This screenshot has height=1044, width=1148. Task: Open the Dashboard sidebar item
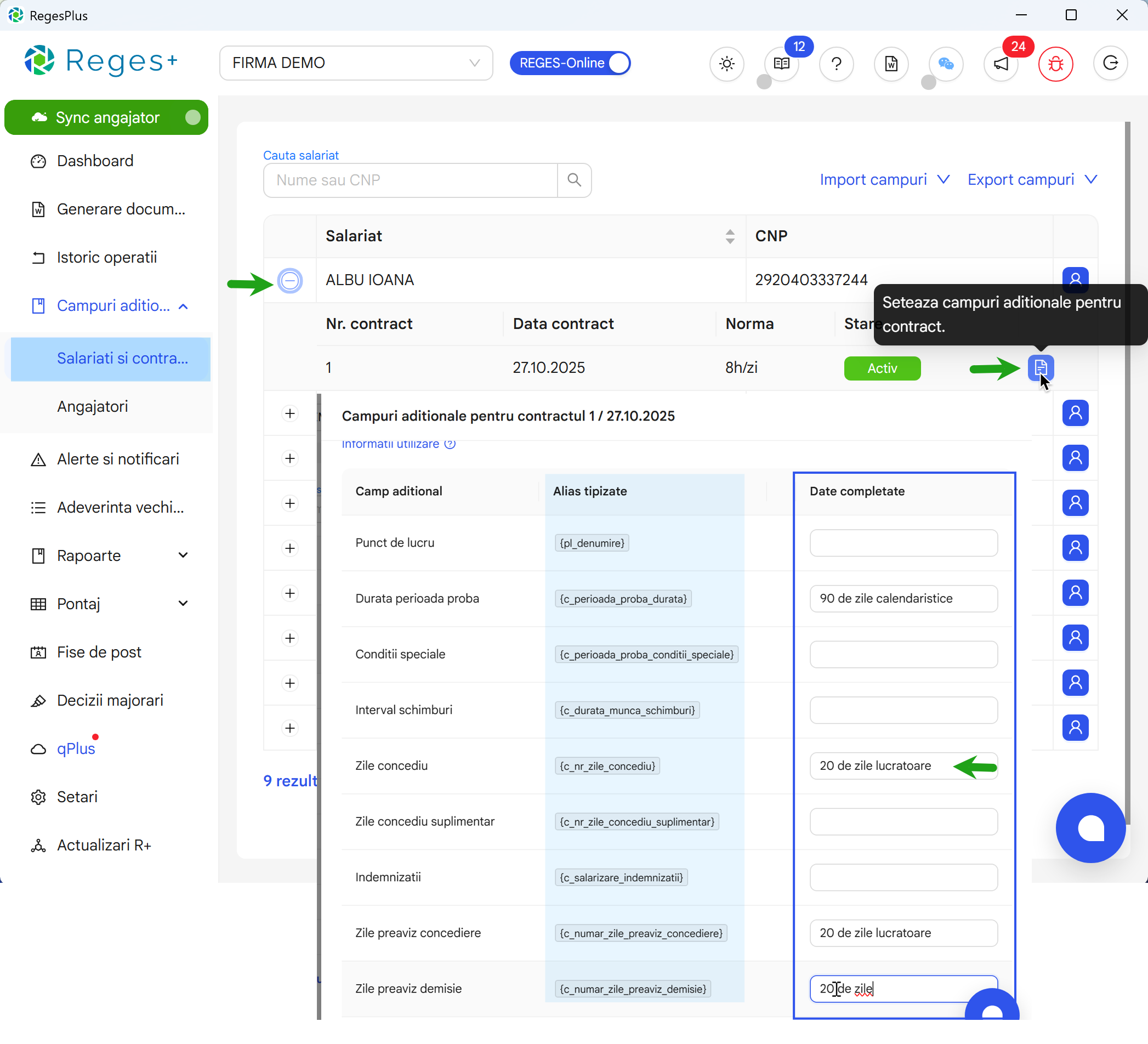coord(94,161)
